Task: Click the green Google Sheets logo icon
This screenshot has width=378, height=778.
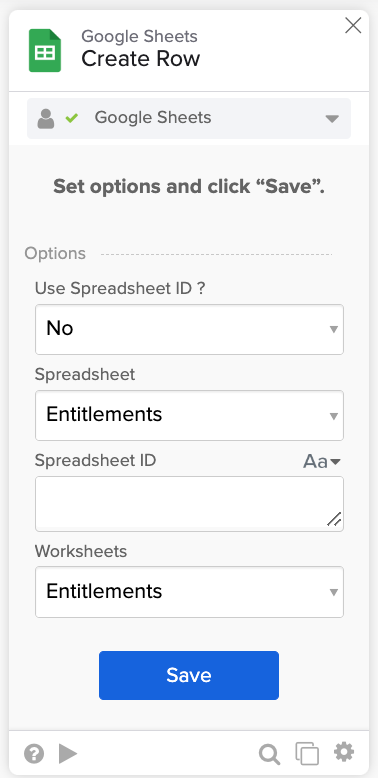Action: tap(45, 51)
